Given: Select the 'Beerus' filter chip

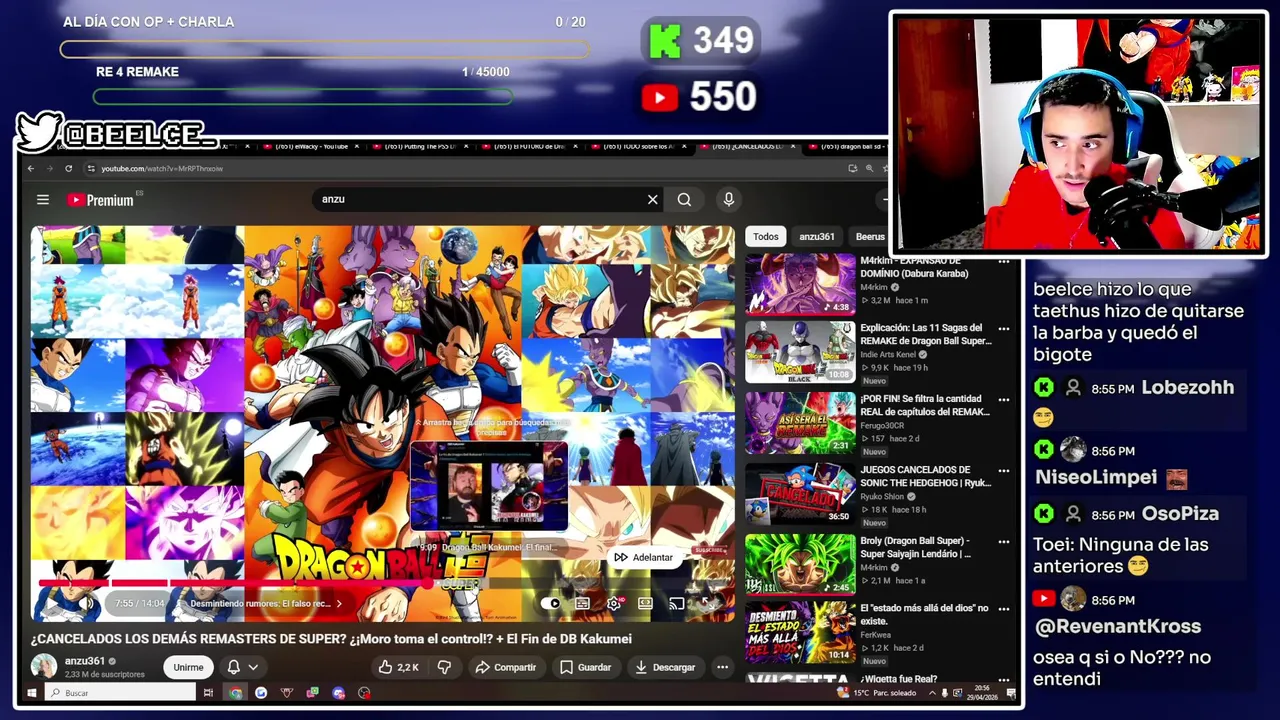Looking at the screenshot, I should [870, 237].
